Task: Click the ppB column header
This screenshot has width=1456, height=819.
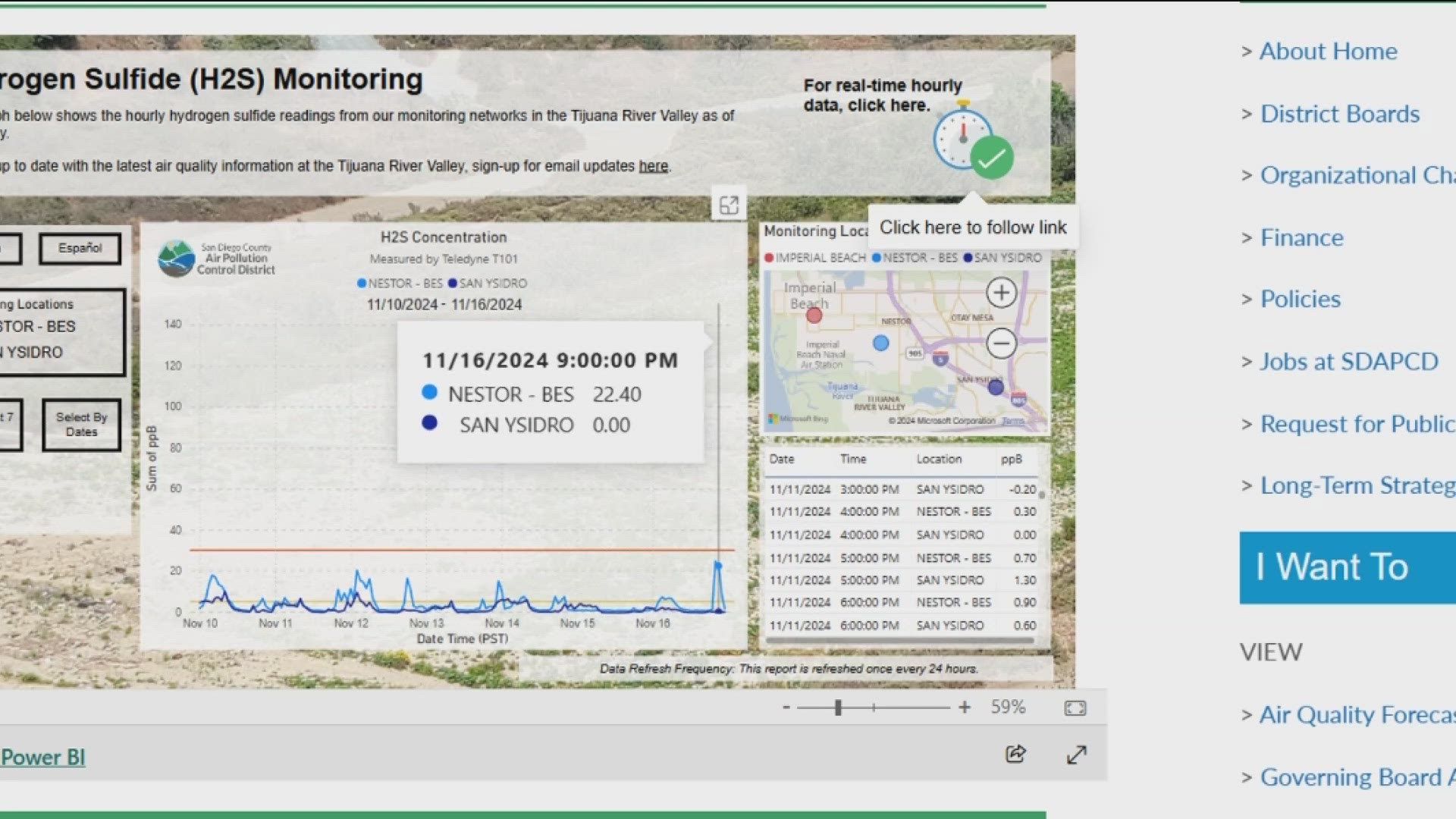Action: tap(1011, 460)
